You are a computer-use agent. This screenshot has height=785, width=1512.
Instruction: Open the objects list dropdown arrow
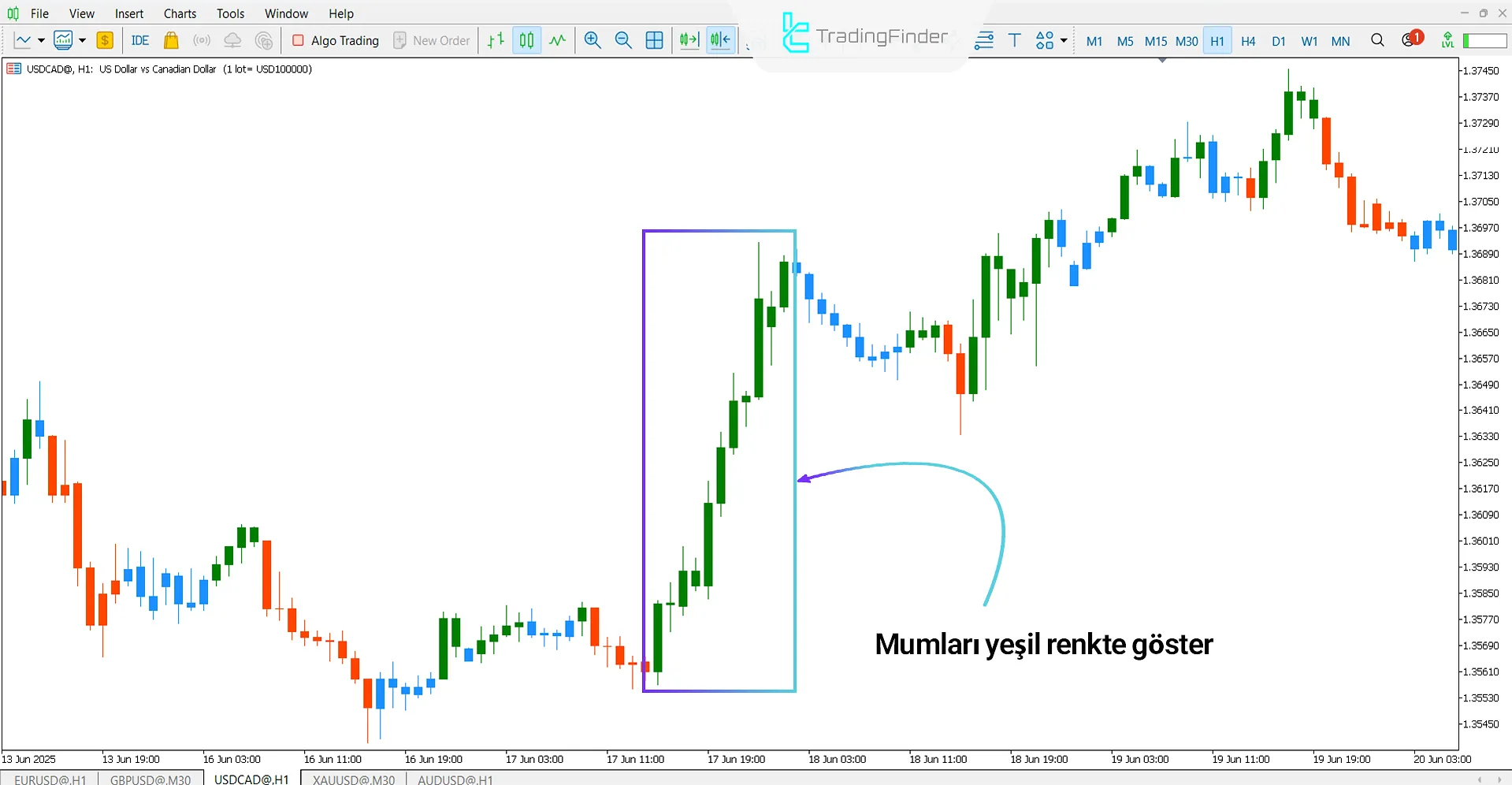click(1062, 40)
